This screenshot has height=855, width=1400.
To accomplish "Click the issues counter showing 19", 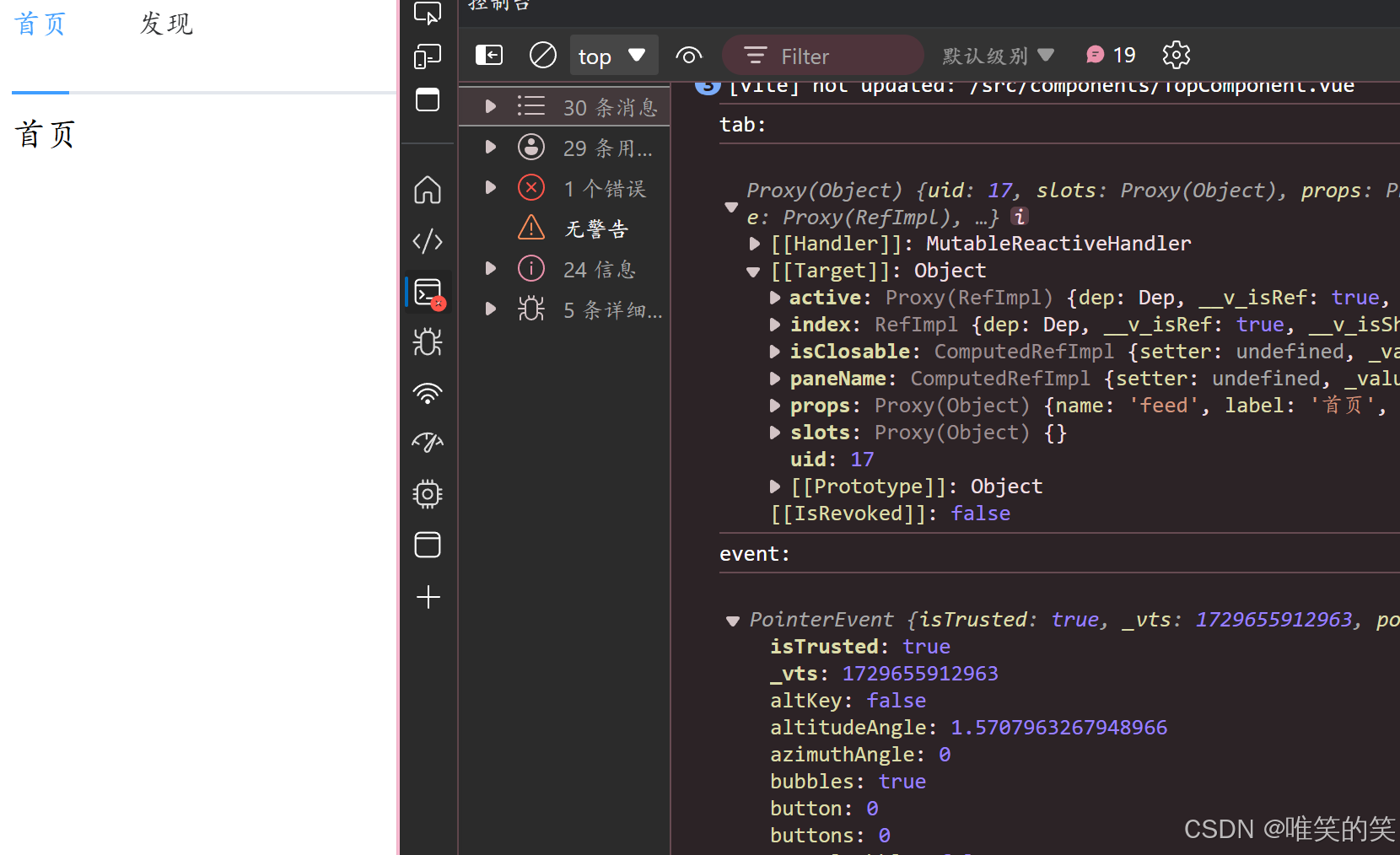I will pos(1110,54).
